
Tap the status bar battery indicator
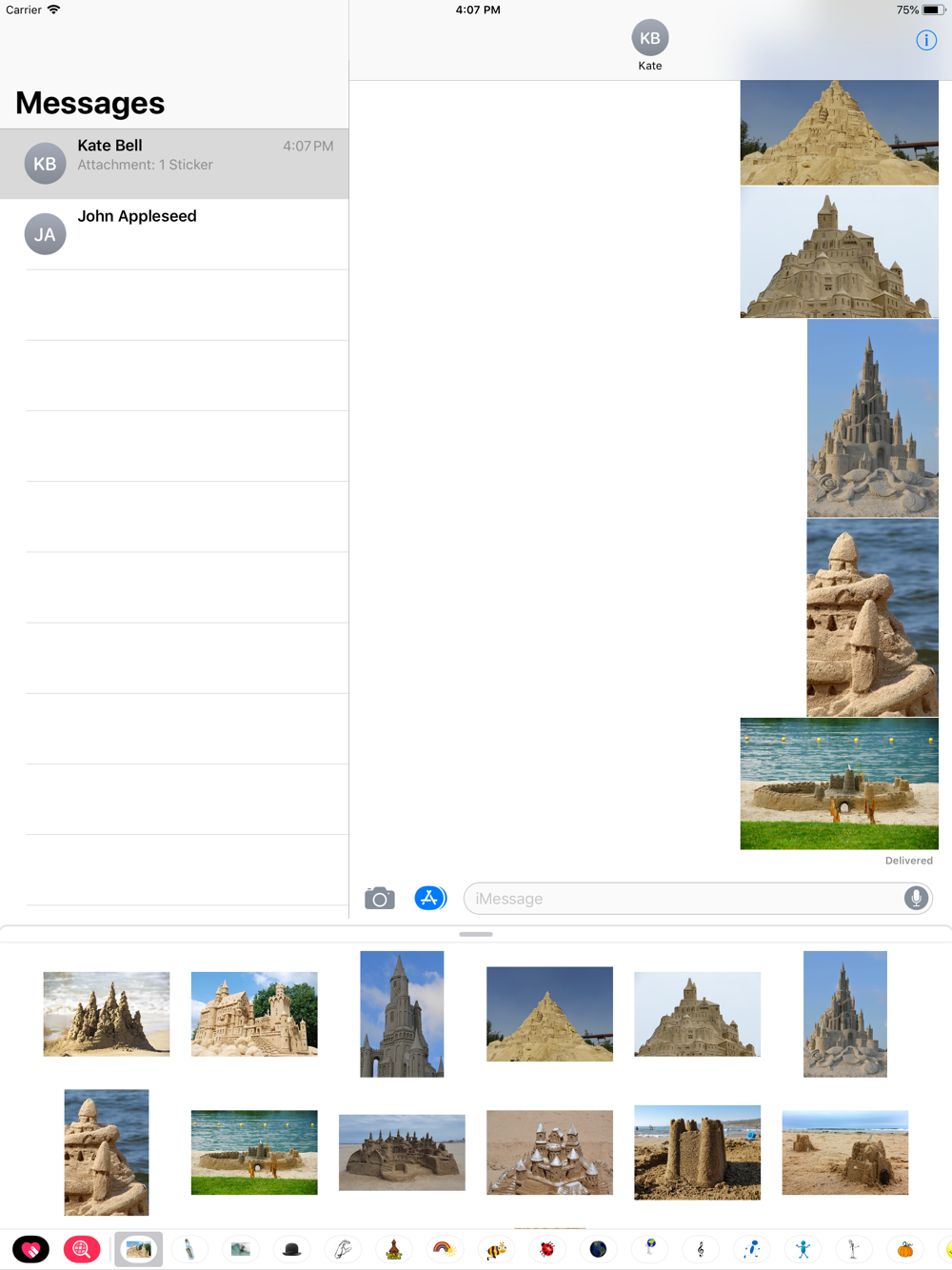933,10
